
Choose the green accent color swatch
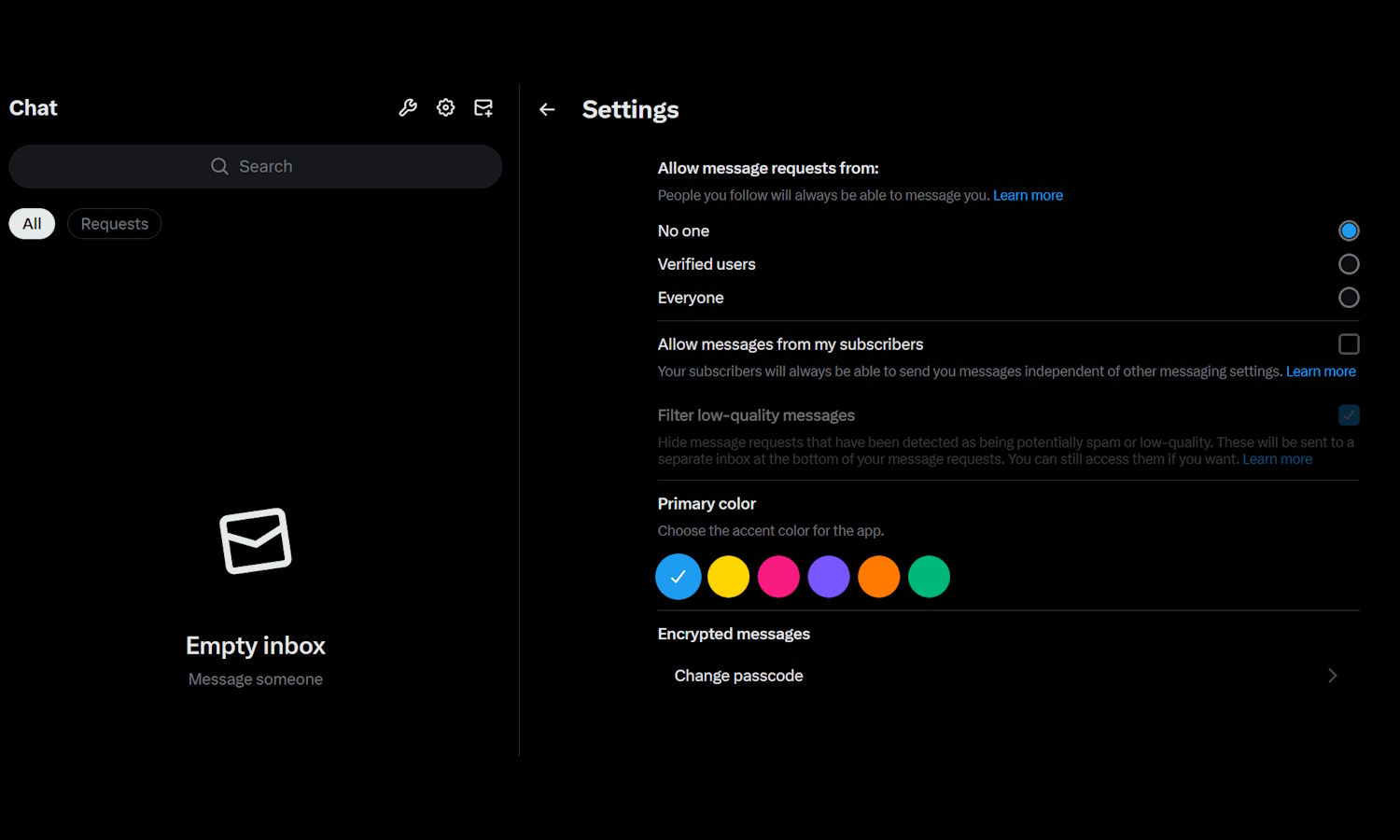929,577
